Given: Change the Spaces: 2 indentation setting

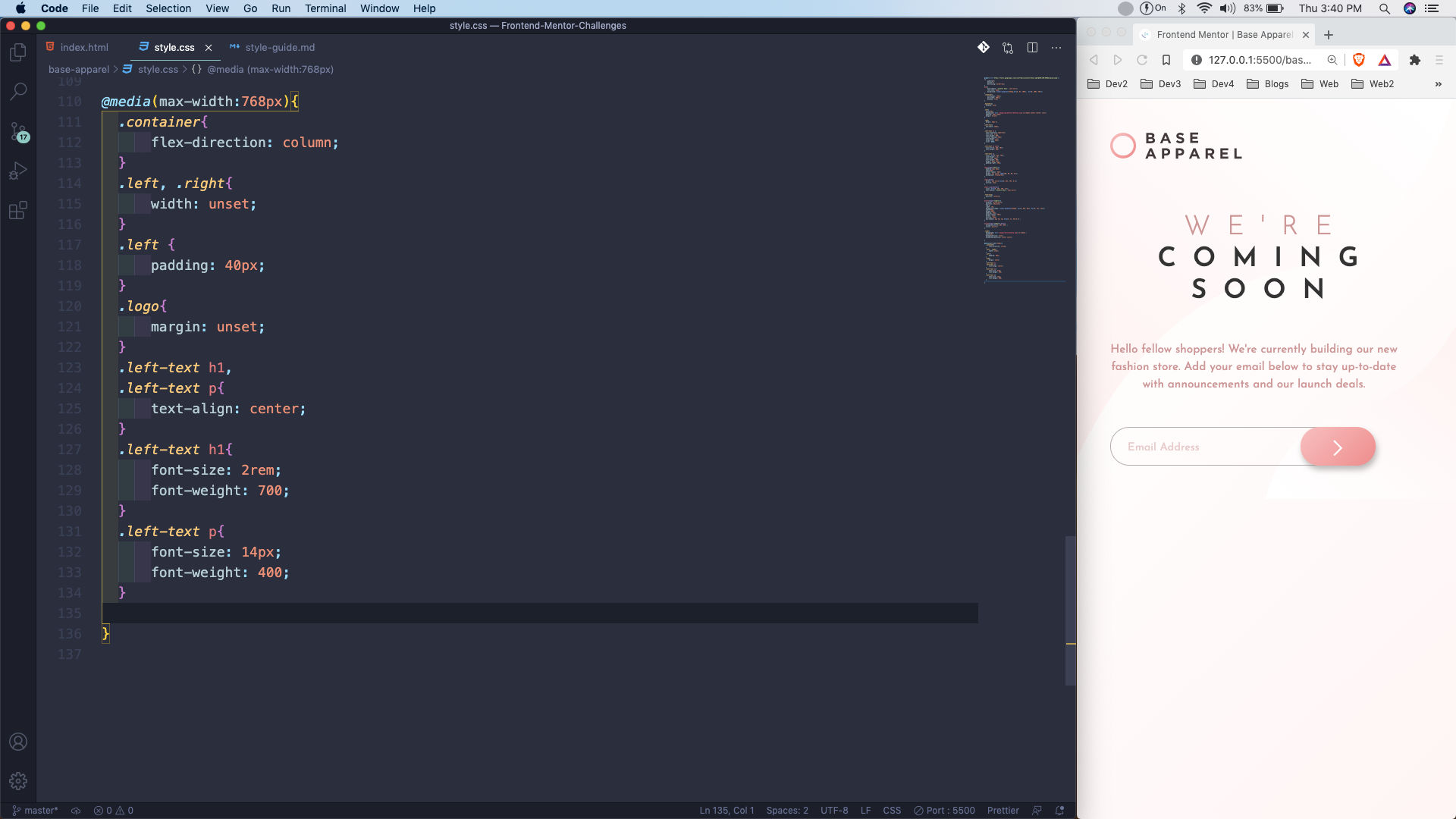Looking at the screenshot, I should point(787,810).
